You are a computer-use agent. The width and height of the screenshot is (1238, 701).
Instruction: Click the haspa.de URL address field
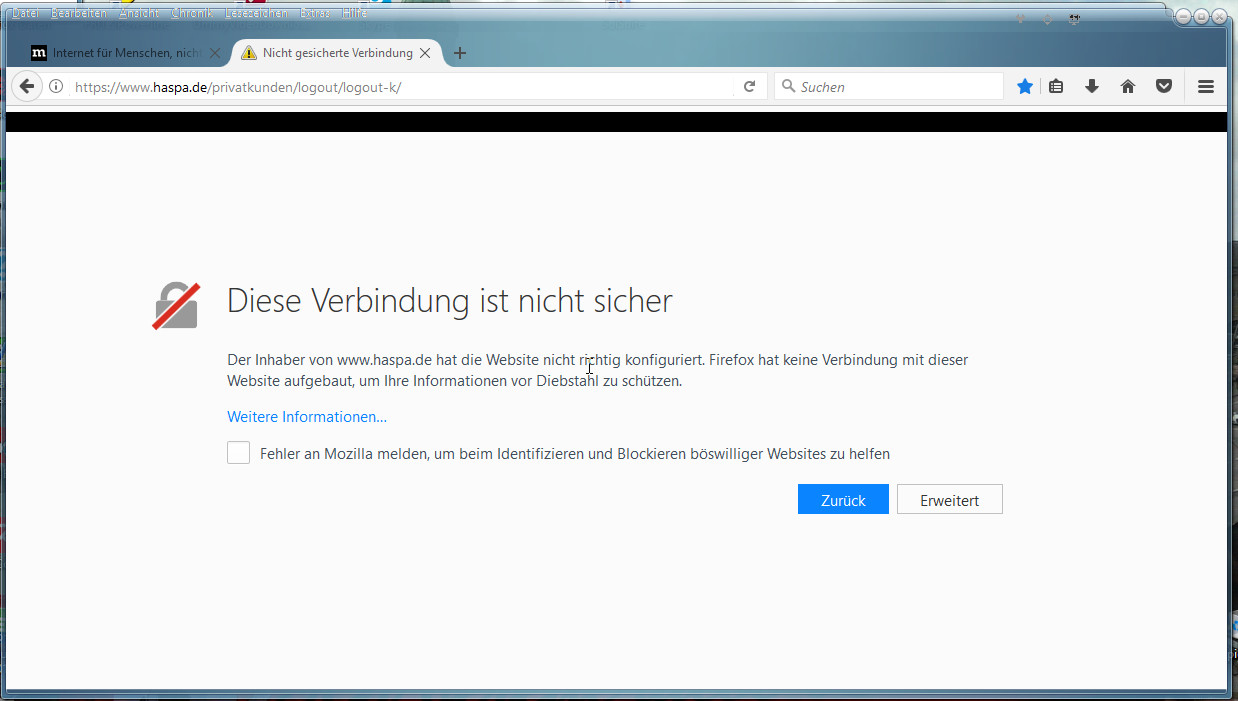(400, 87)
